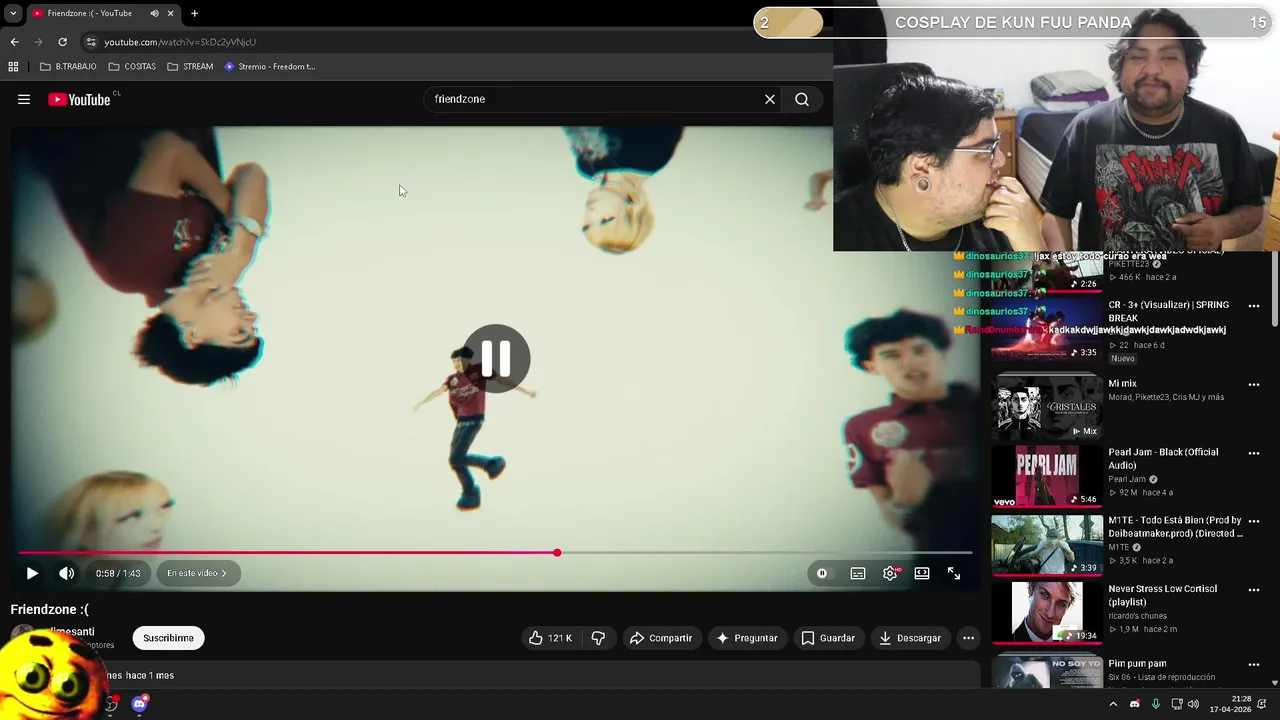Open 'Never Stress Low Cortisol' playlist thumbnail

click(1047, 613)
